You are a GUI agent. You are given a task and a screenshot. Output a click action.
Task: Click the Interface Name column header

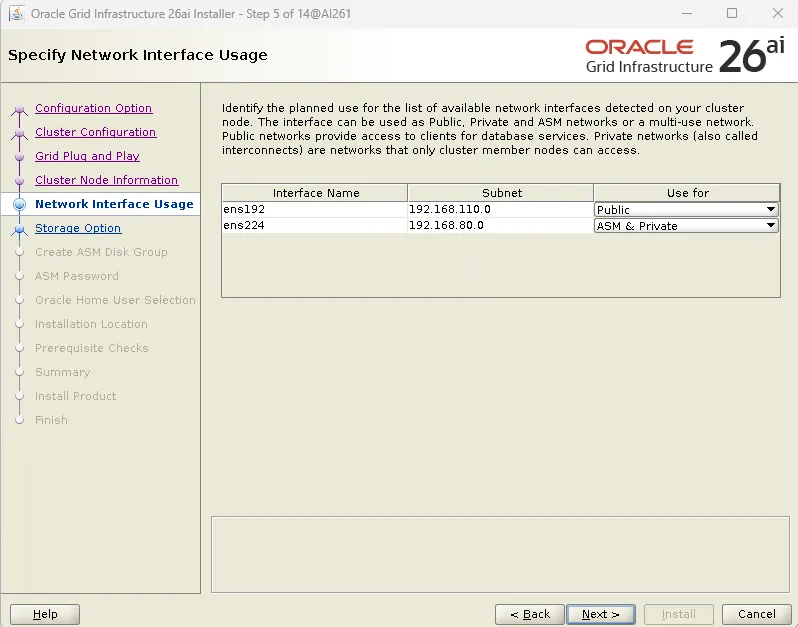315,193
